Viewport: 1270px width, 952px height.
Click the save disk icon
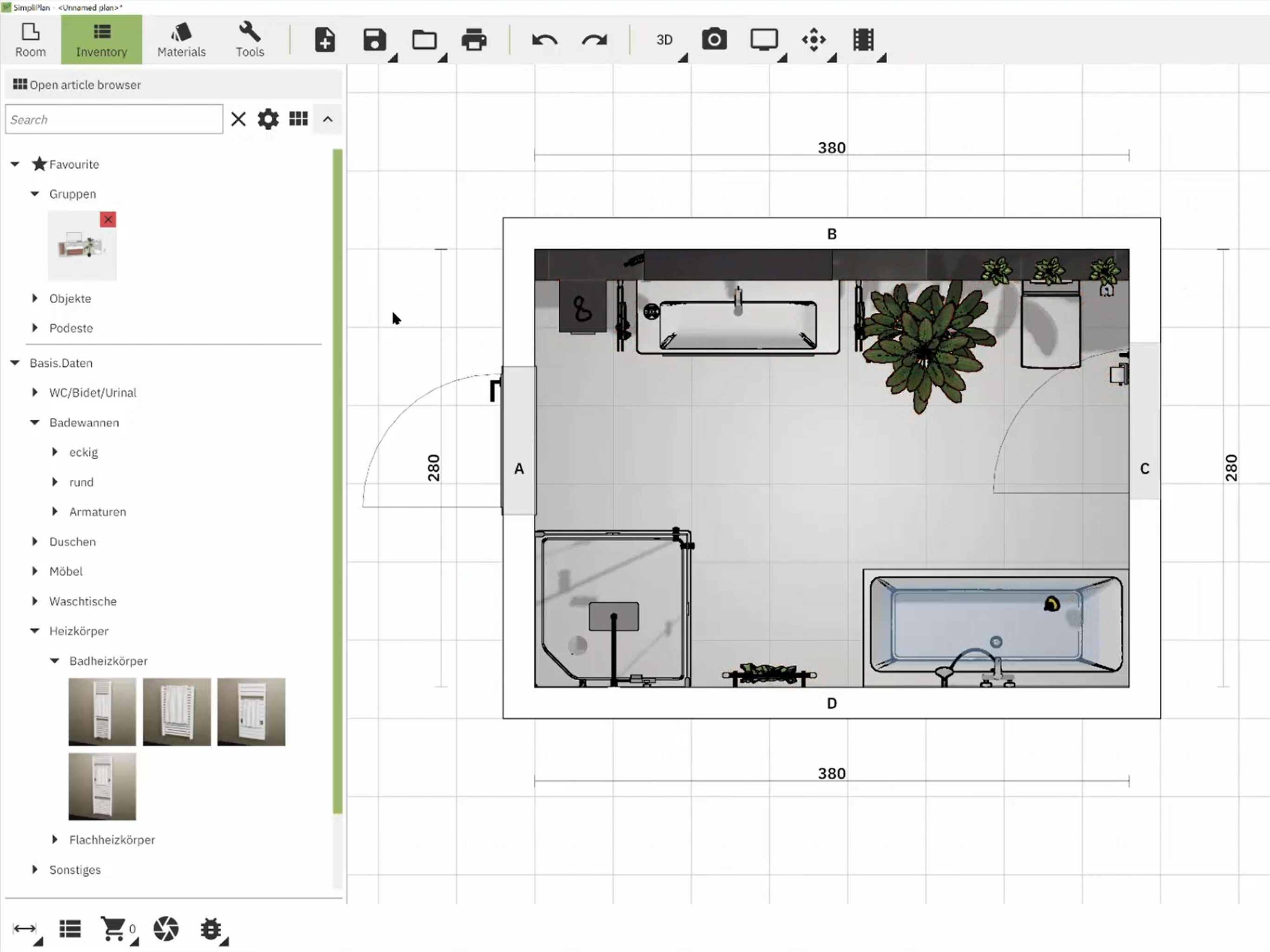point(374,40)
